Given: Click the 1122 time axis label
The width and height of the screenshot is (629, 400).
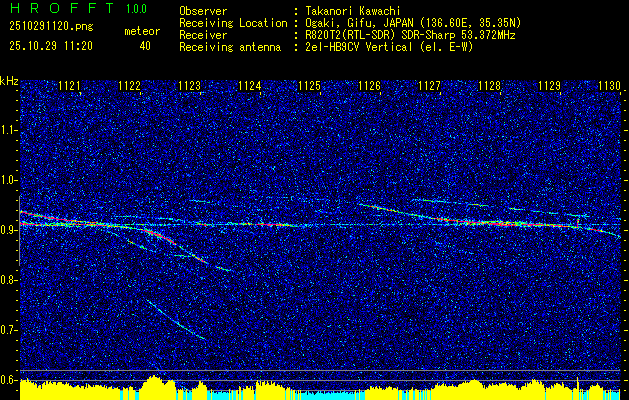Looking at the screenshot, I should [x=130, y=86].
